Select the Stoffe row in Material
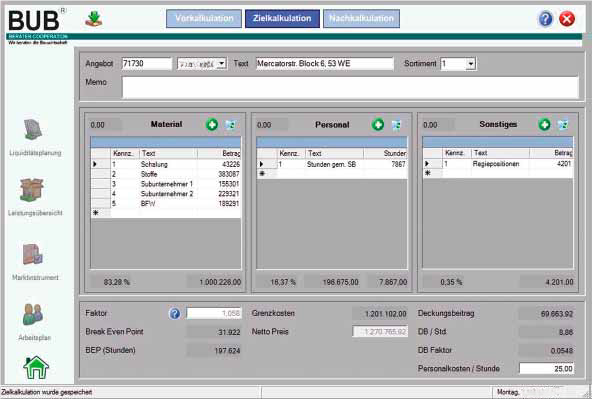This screenshot has width=592, height=399. 166,174
